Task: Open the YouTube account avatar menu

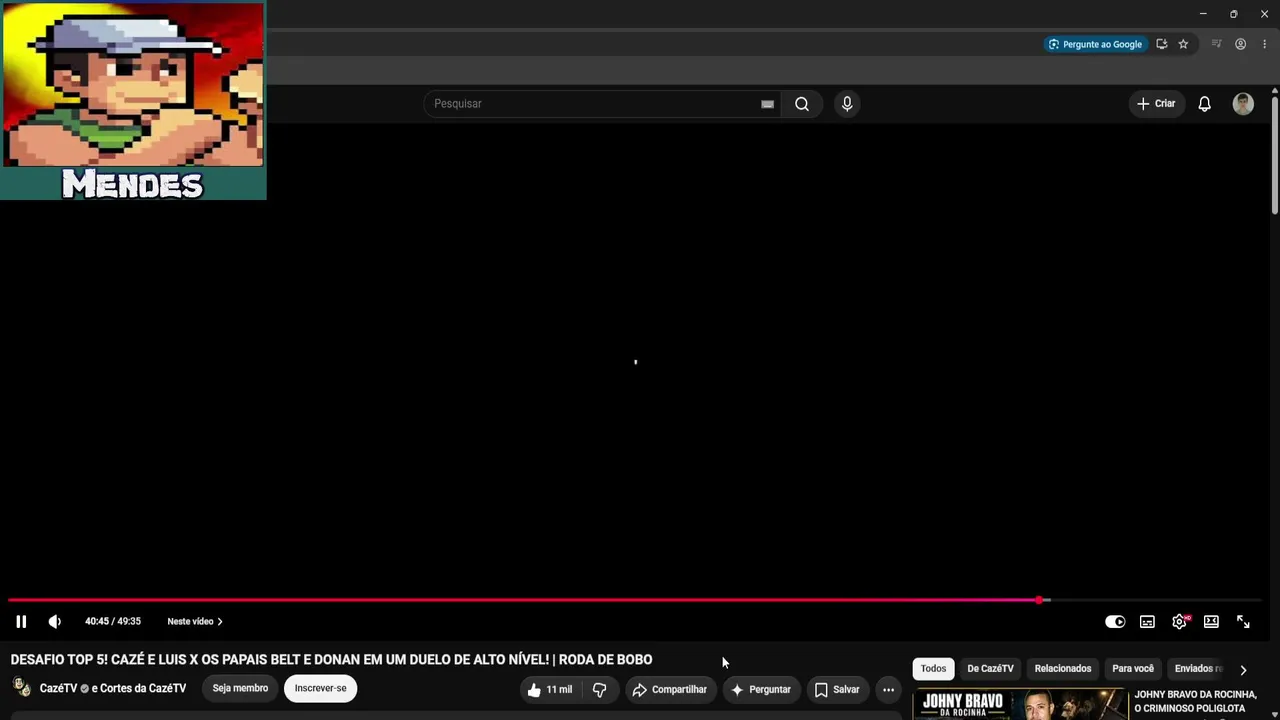Action: tap(1243, 104)
